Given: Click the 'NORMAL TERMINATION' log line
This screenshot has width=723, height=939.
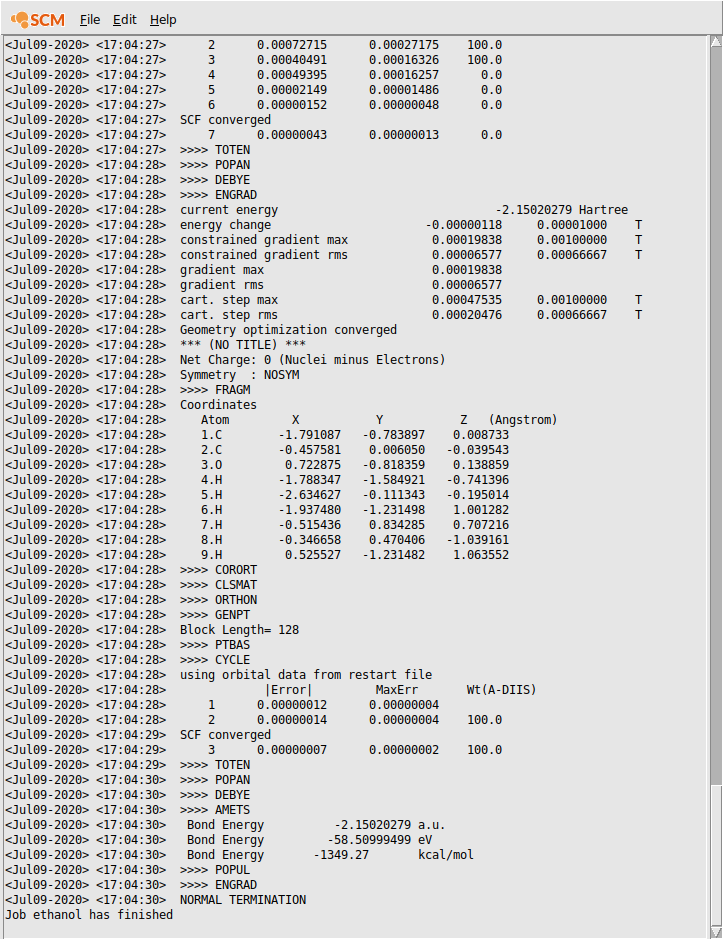Looking at the screenshot, I should (x=243, y=900).
